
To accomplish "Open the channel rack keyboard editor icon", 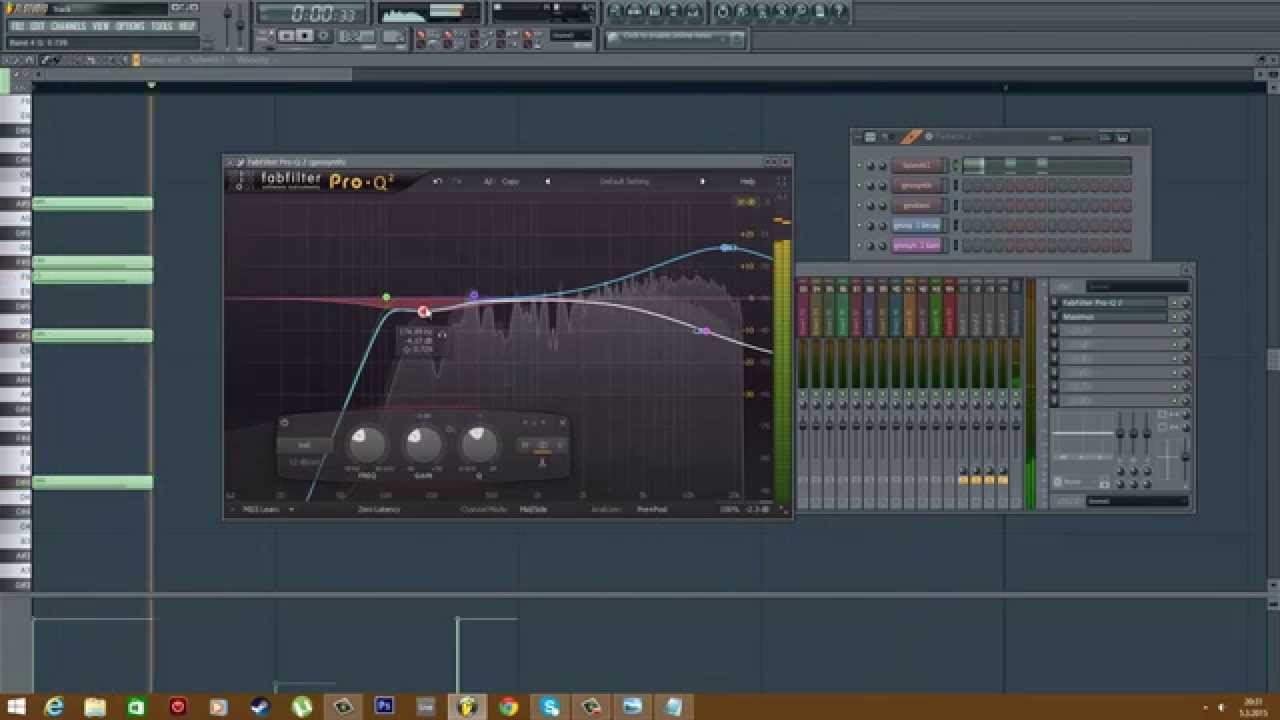I will tap(1122, 138).
